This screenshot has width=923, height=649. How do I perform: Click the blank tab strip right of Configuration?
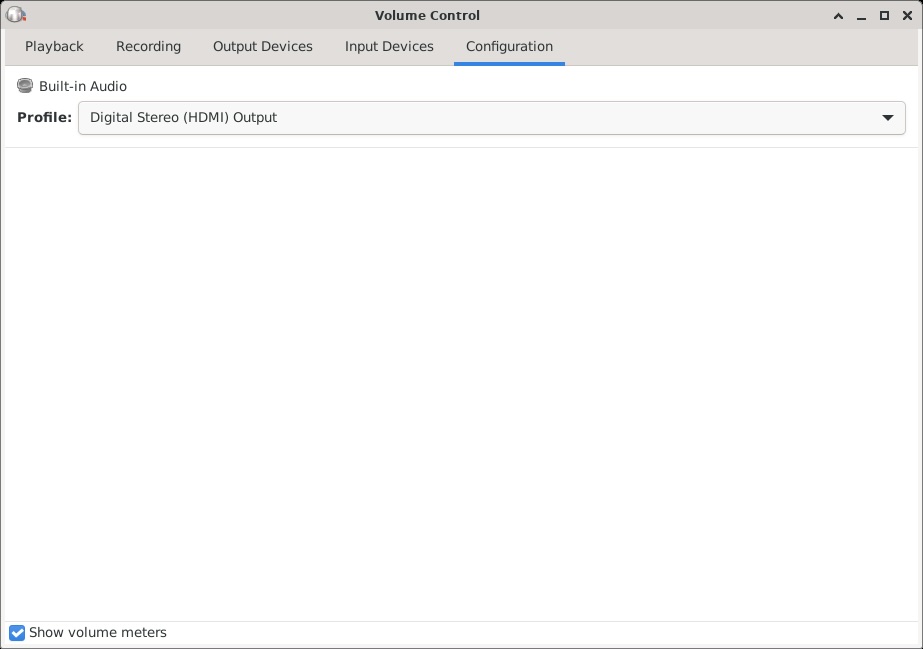pos(740,47)
